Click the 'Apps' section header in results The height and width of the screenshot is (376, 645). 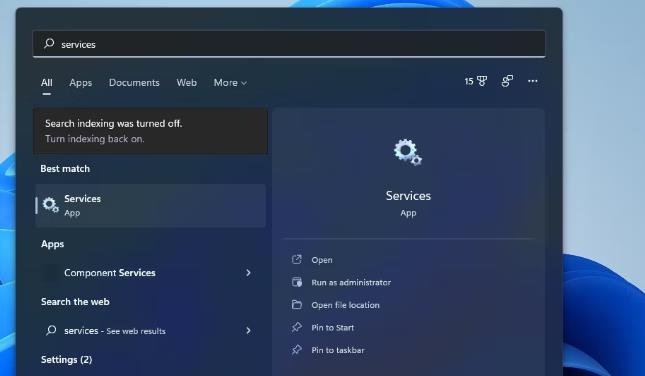(52, 244)
